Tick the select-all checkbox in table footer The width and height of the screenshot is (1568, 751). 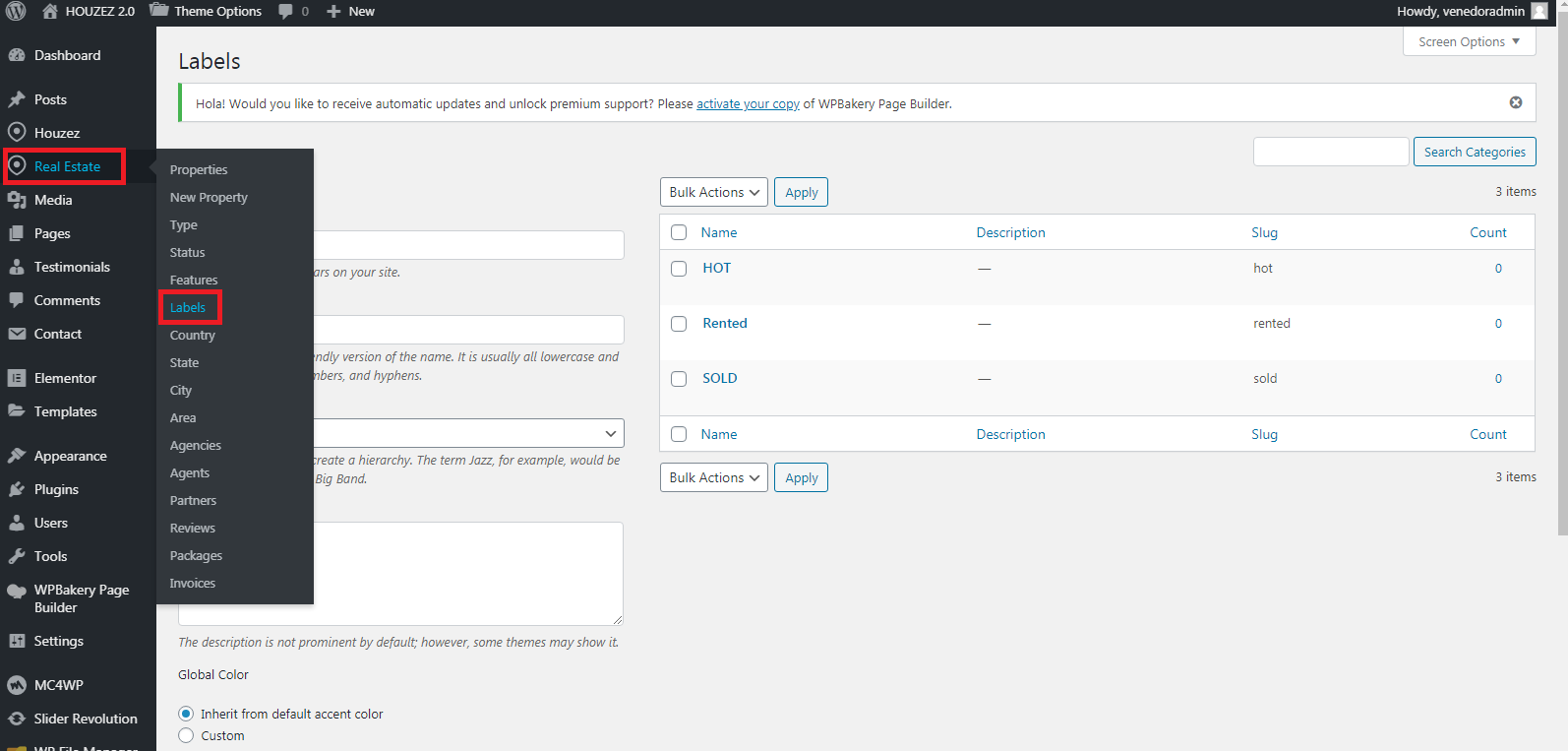(x=679, y=434)
